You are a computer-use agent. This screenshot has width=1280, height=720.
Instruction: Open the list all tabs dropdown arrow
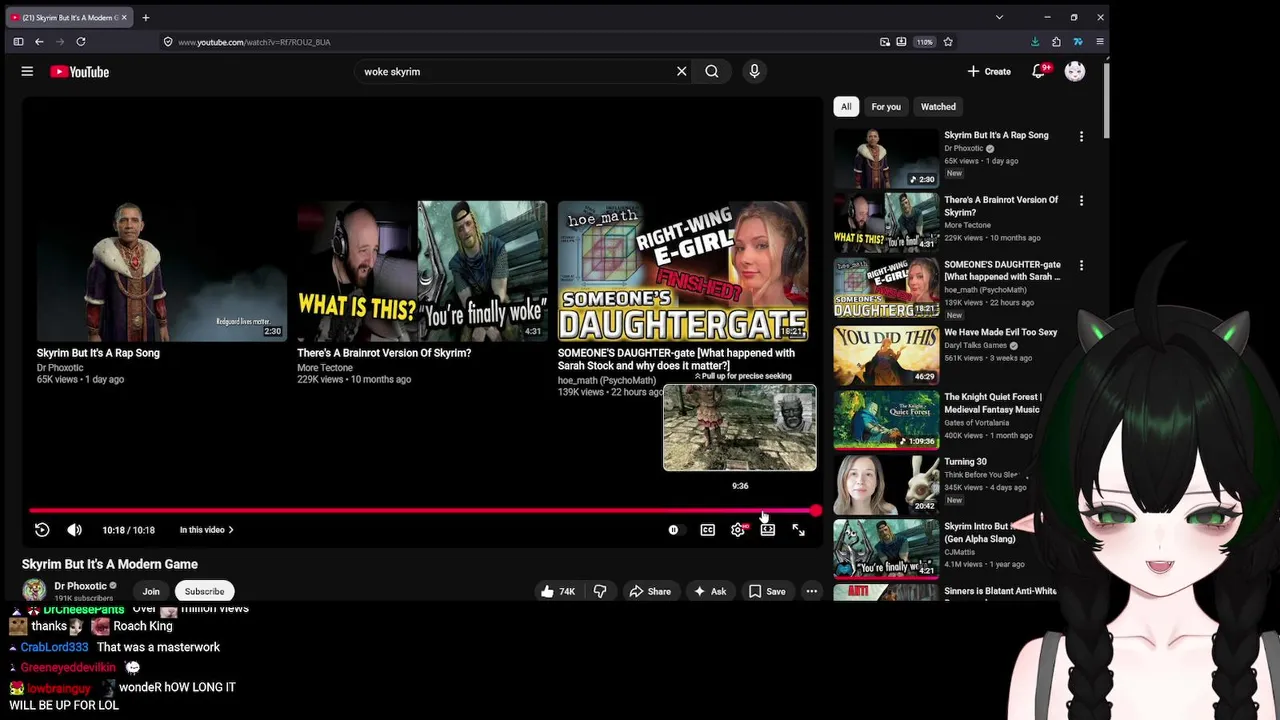[x=999, y=17]
